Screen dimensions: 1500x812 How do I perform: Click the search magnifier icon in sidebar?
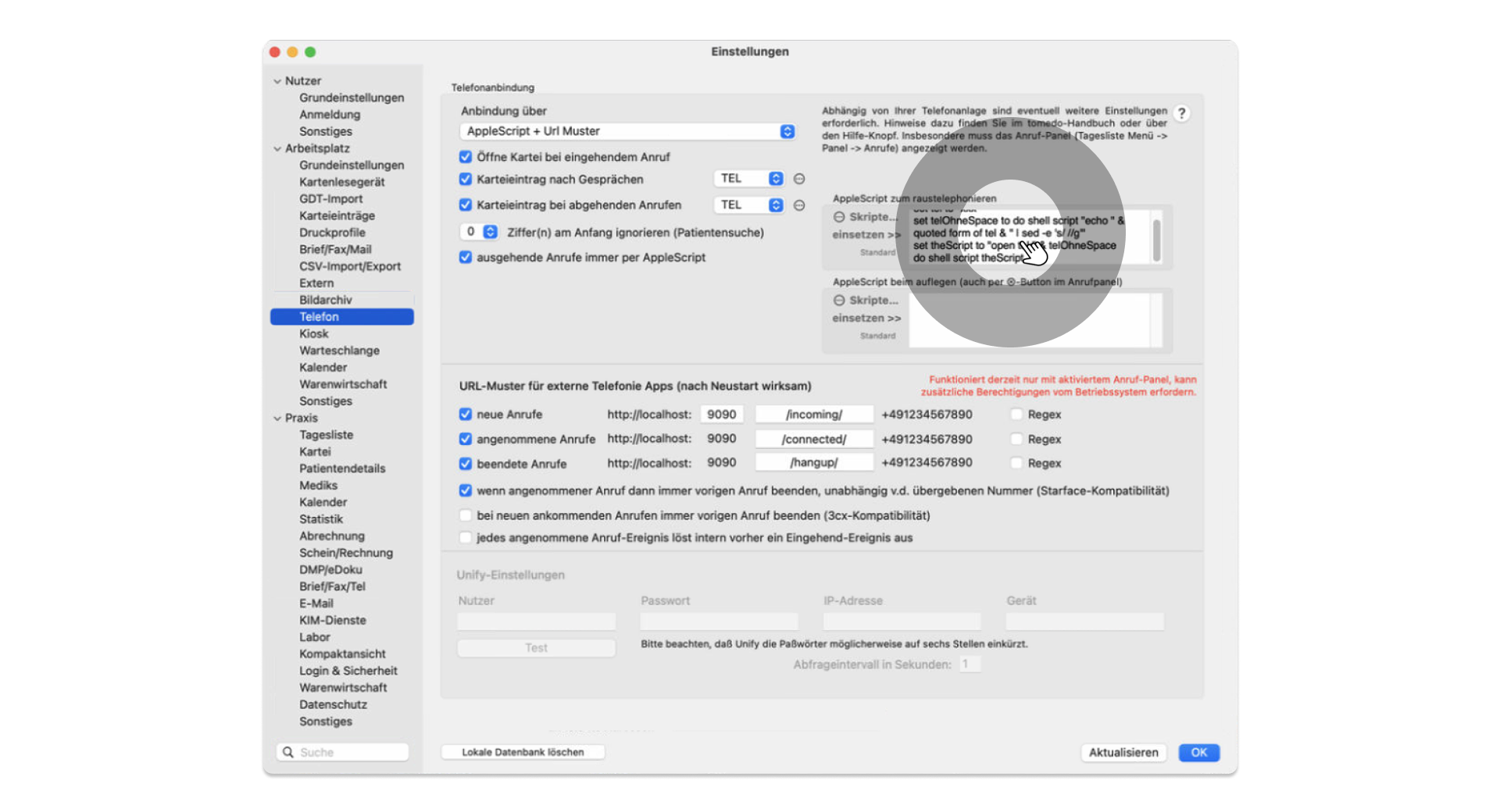[x=288, y=752]
